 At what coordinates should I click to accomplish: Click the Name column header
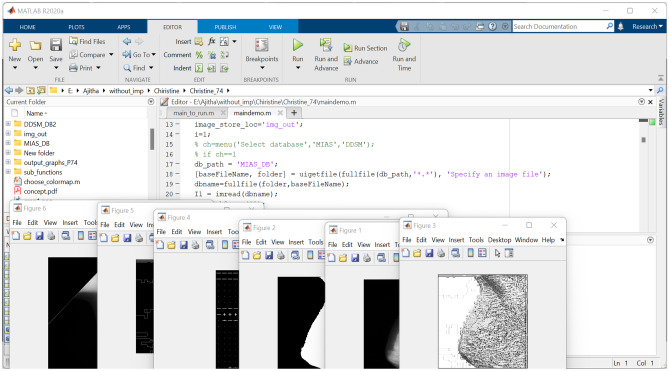pos(36,113)
